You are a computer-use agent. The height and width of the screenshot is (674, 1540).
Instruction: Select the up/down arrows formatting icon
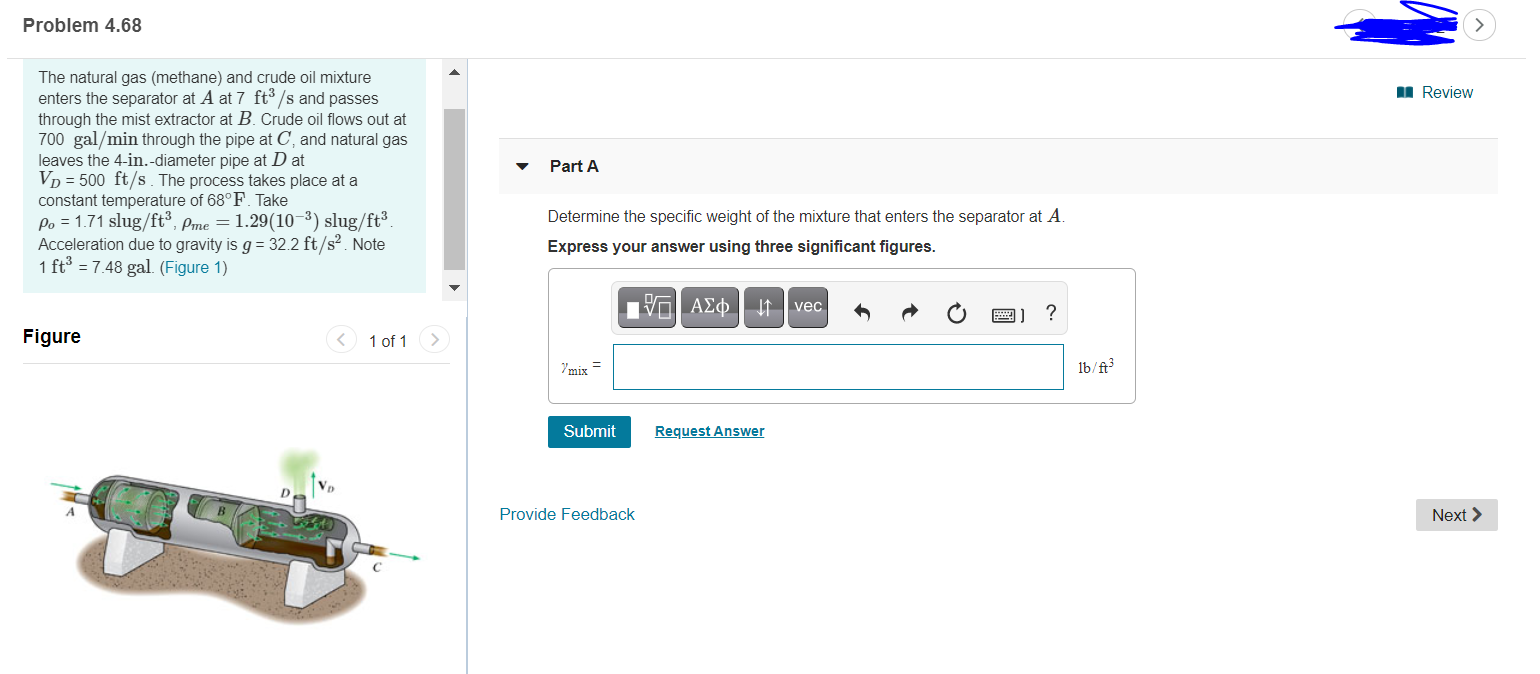click(763, 307)
